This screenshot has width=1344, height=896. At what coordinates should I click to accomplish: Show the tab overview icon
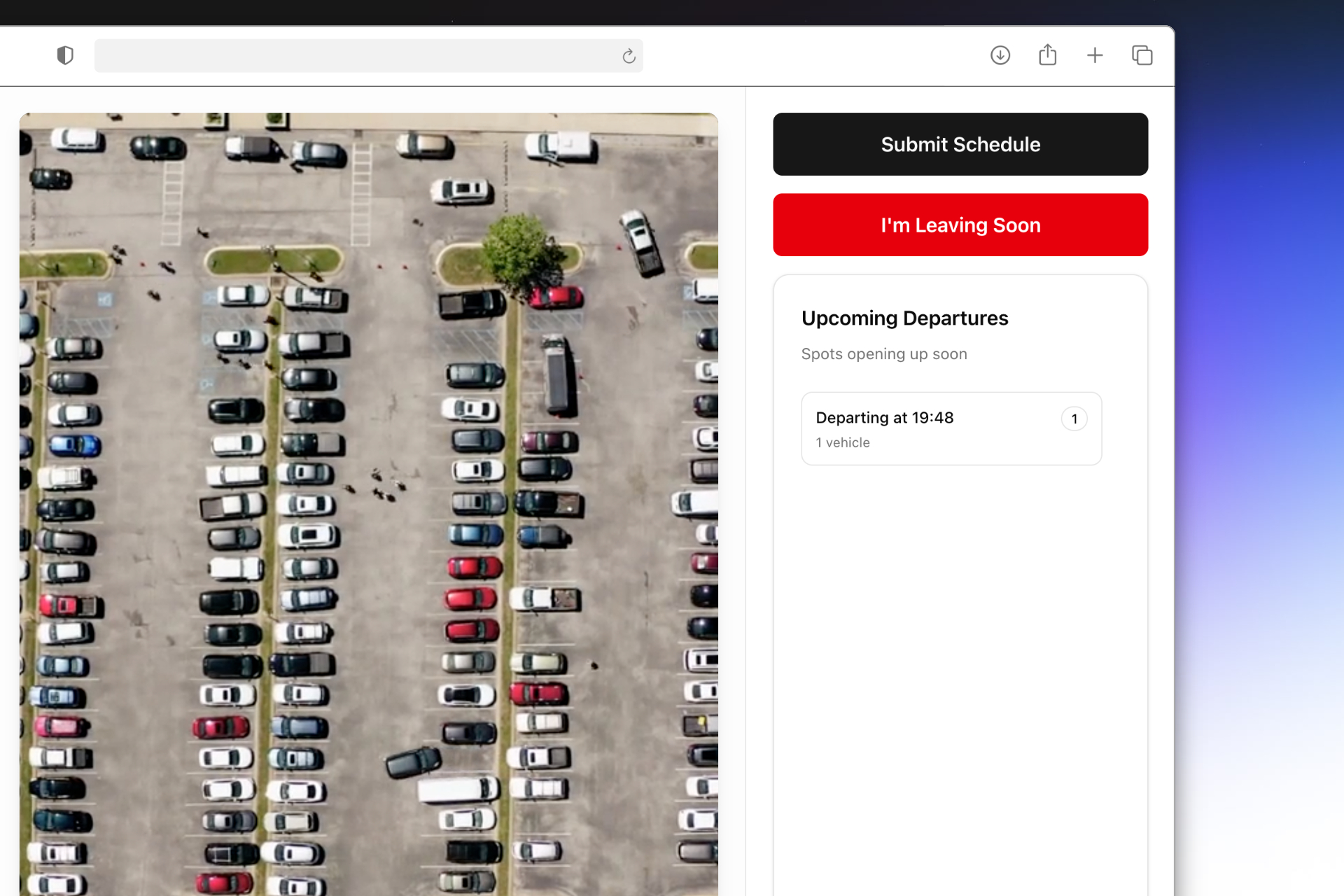coord(1142,55)
